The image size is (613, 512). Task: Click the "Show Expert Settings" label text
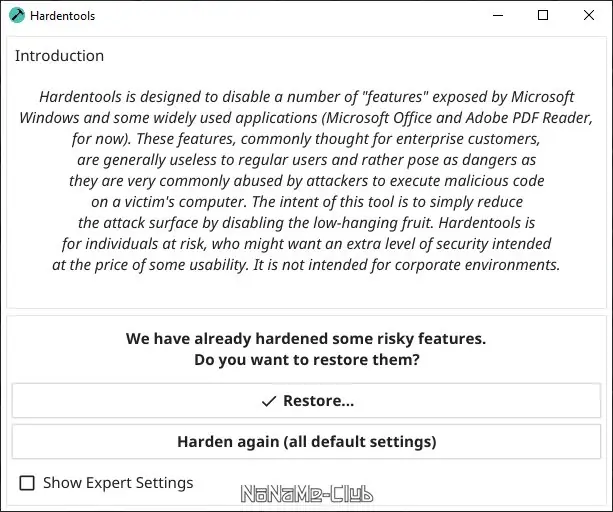[x=118, y=483]
